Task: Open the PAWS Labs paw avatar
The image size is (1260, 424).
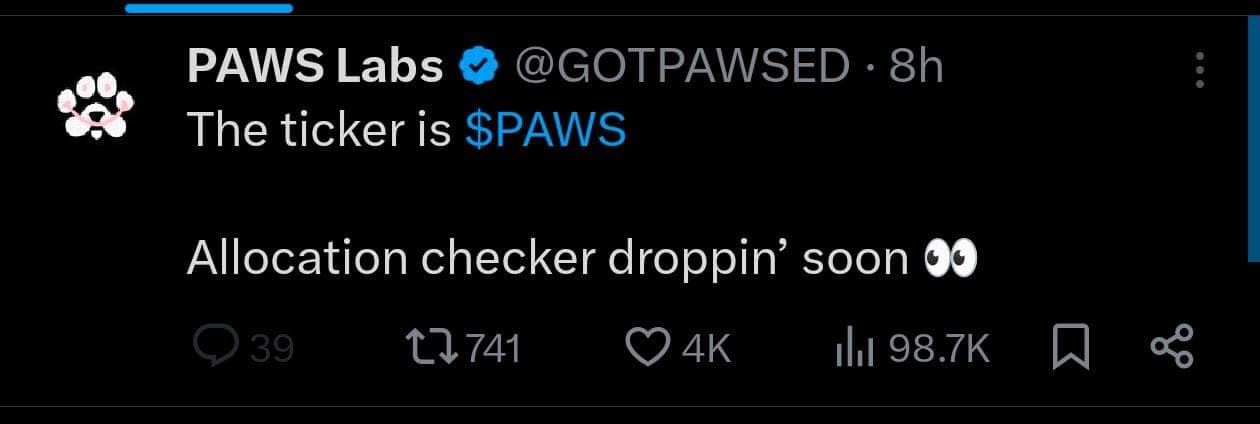Action: 95,105
